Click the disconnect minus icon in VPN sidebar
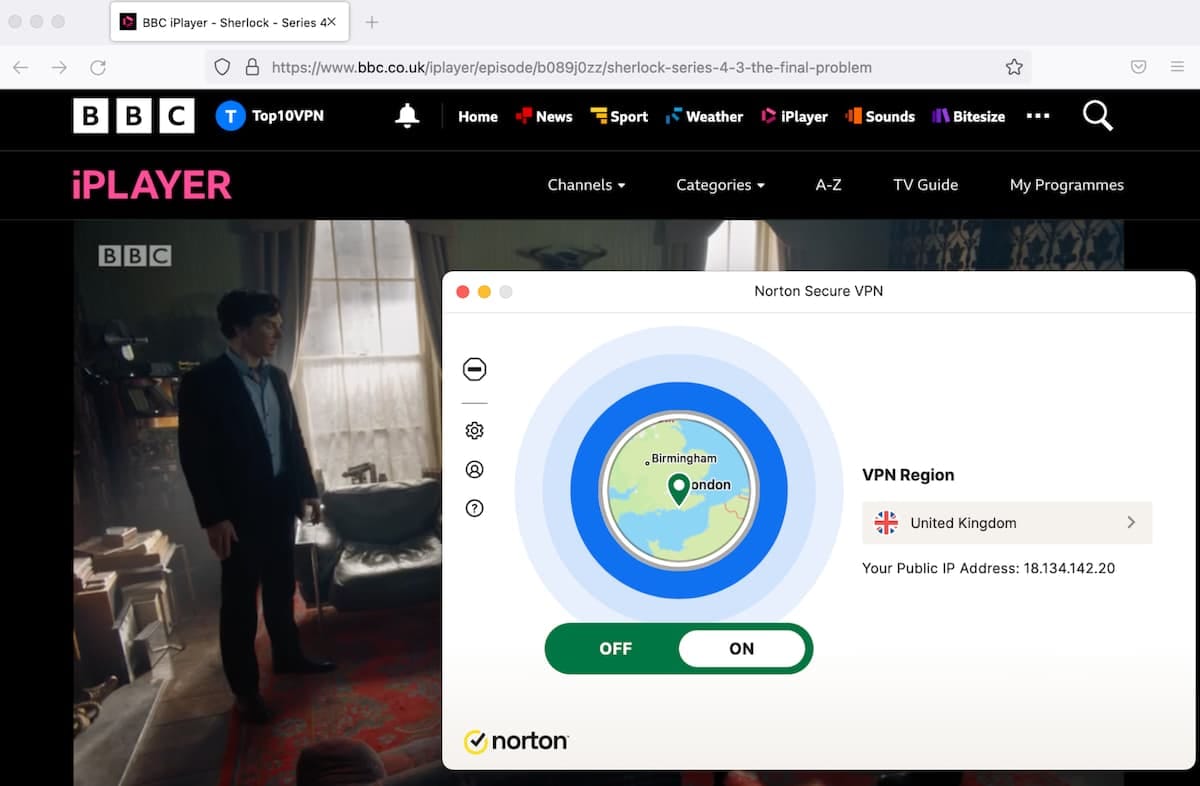Image resolution: width=1200 pixels, height=786 pixels. pyautogui.click(x=474, y=369)
